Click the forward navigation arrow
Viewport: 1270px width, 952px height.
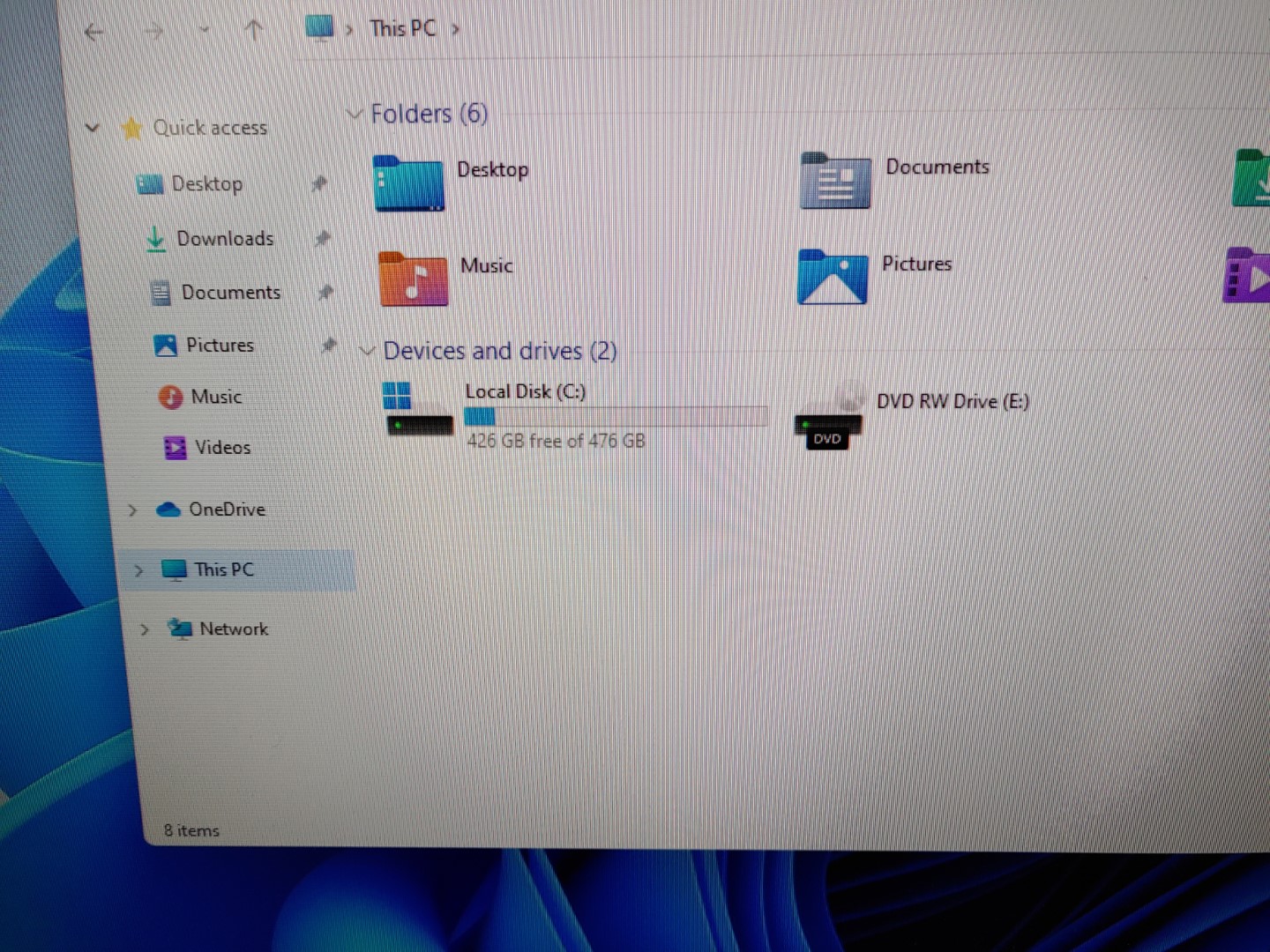click(x=153, y=32)
